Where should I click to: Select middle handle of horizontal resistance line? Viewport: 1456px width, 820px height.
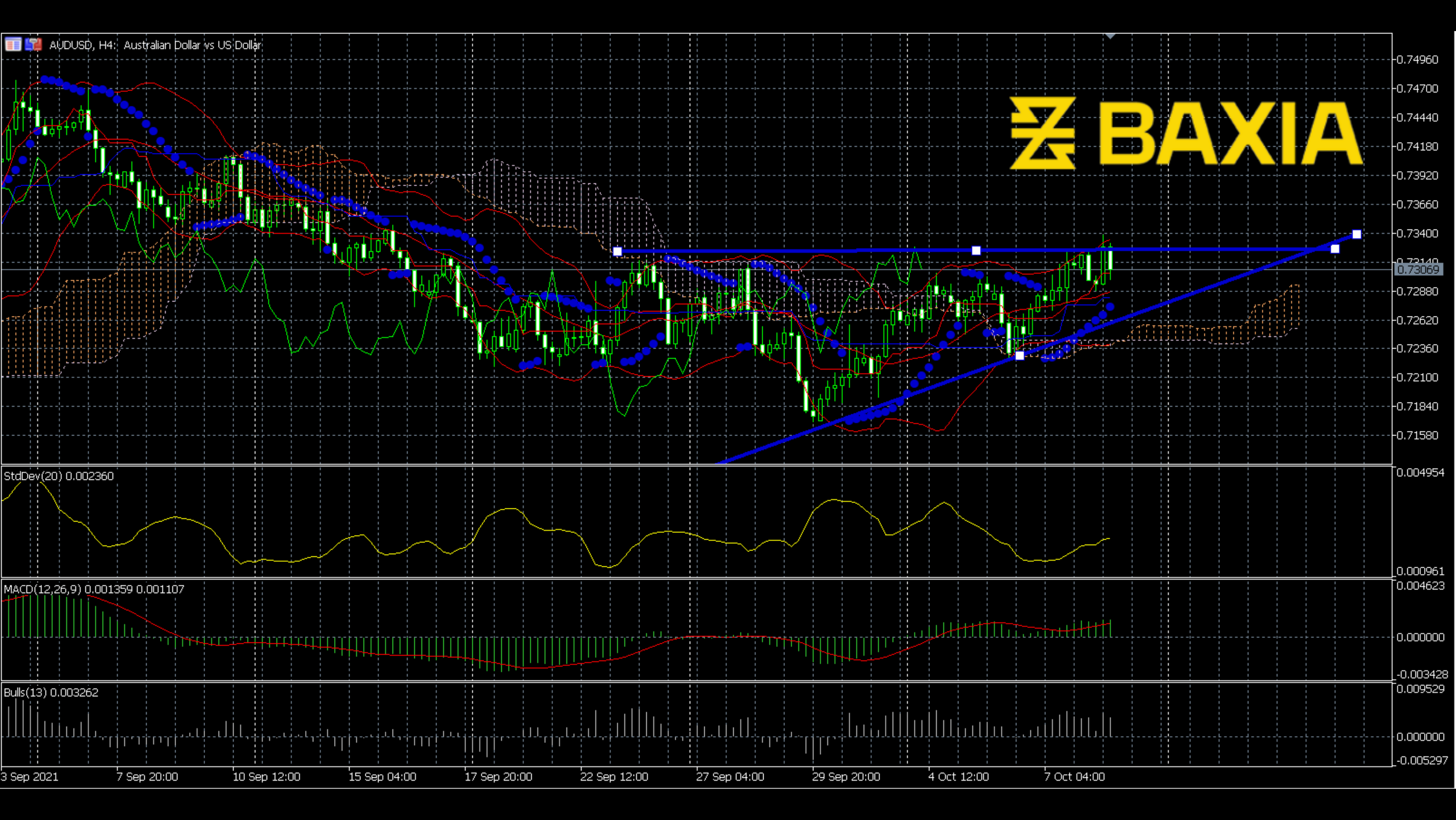click(976, 250)
